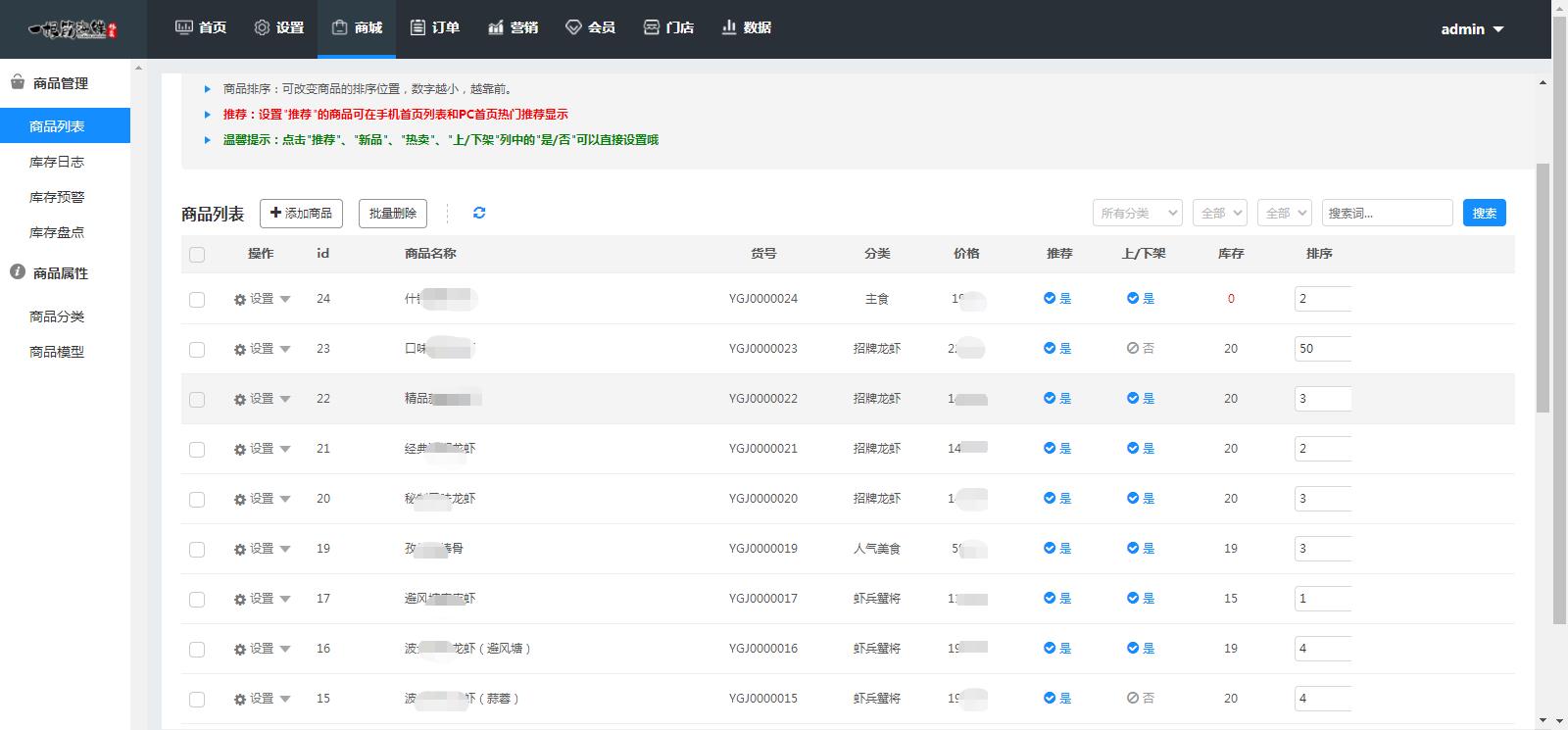Select 商品列表 in sidebar
The height and width of the screenshot is (730, 1568).
click(x=65, y=125)
